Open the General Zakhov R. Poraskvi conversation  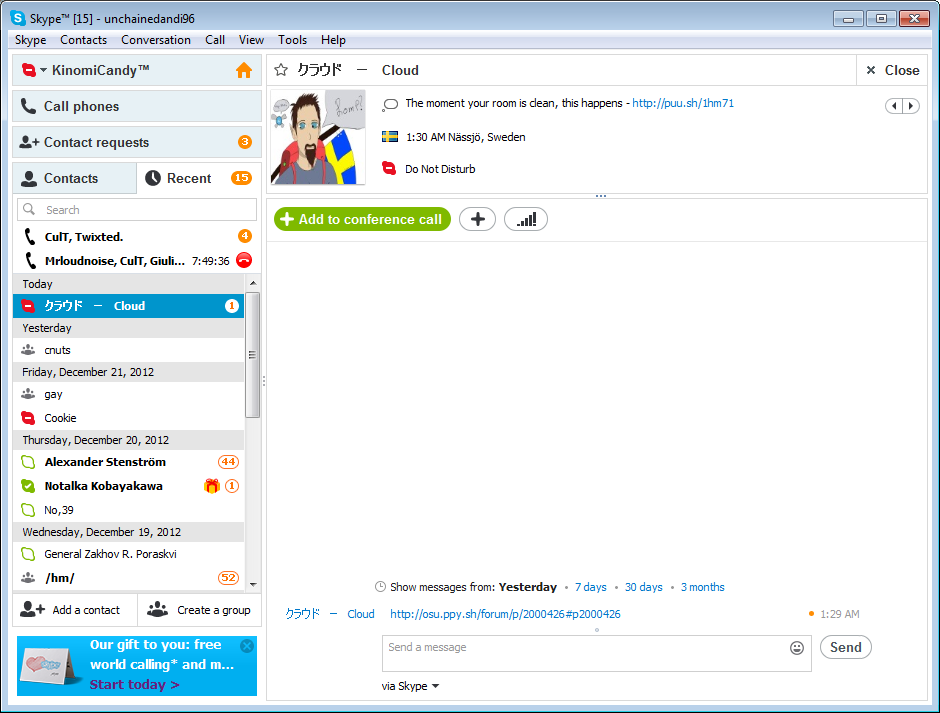click(x=128, y=554)
